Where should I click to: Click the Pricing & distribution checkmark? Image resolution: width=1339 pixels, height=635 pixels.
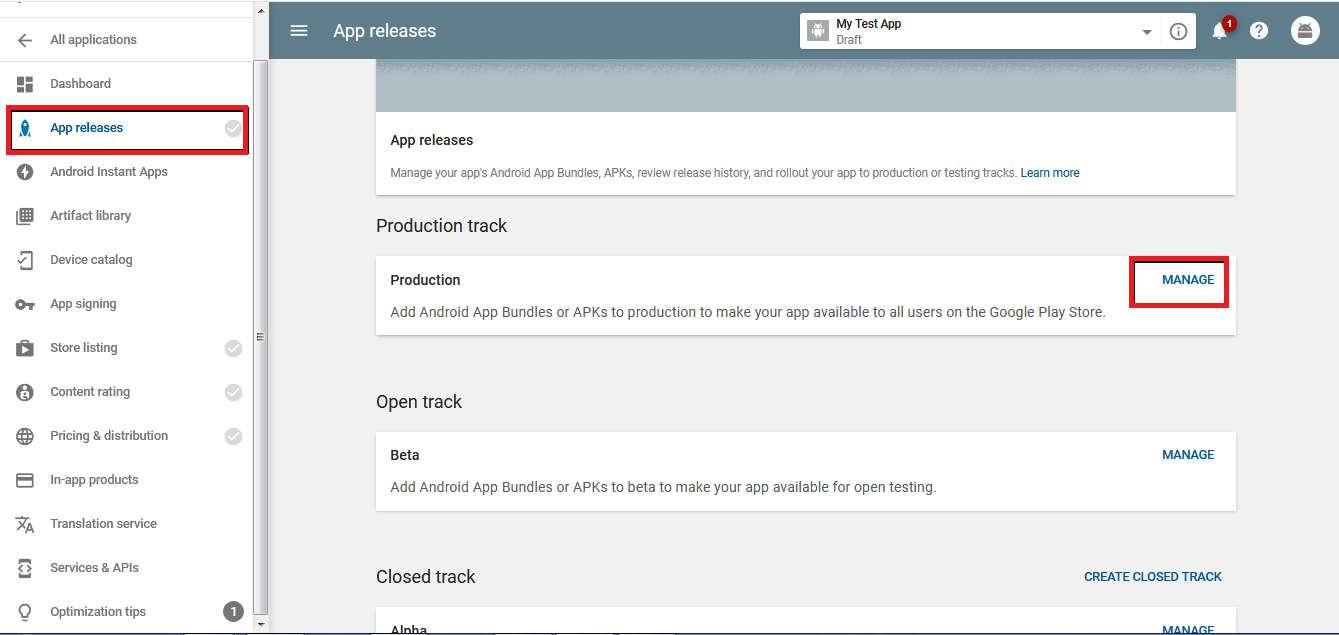[233, 436]
